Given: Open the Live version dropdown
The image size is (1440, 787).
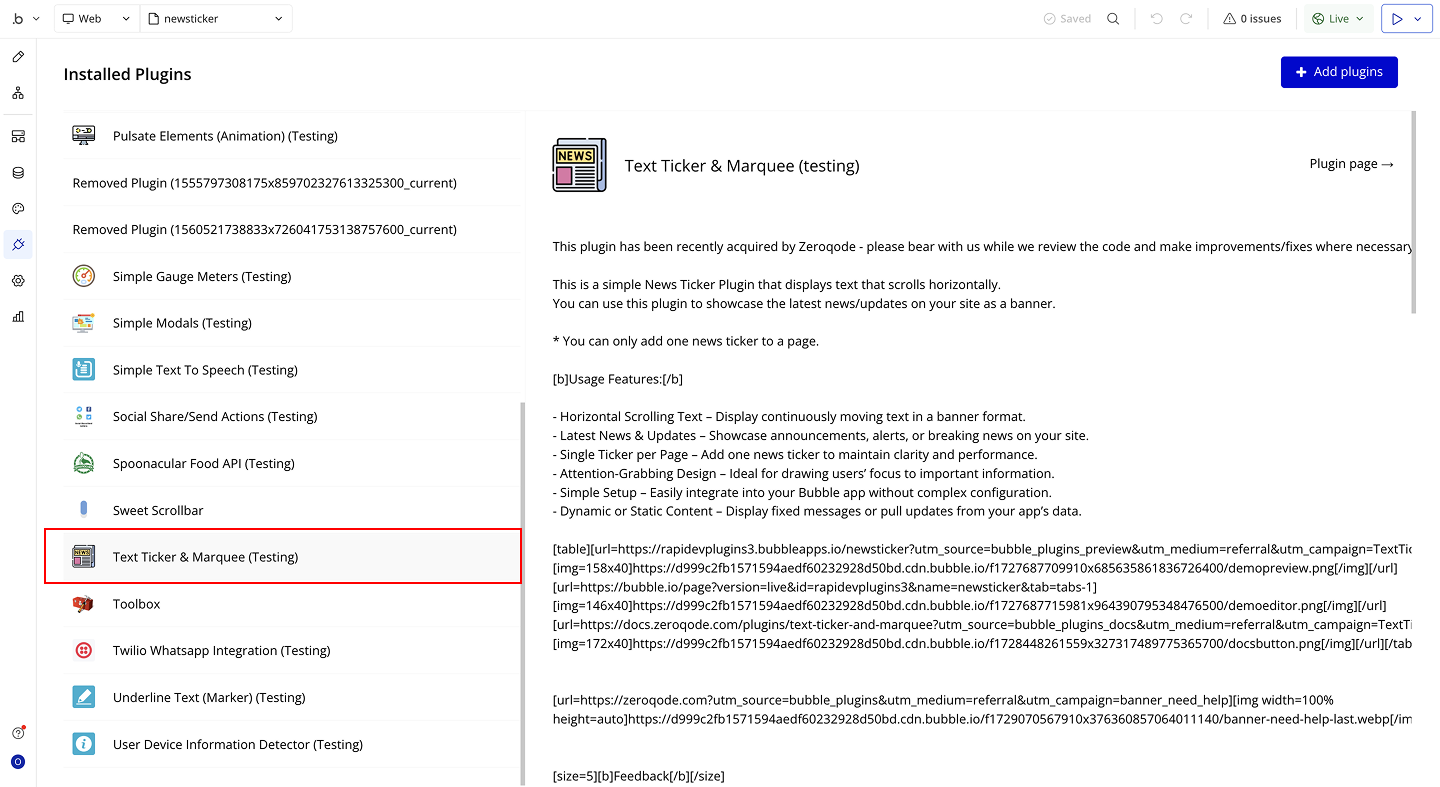Looking at the screenshot, I should point(1338,19).
